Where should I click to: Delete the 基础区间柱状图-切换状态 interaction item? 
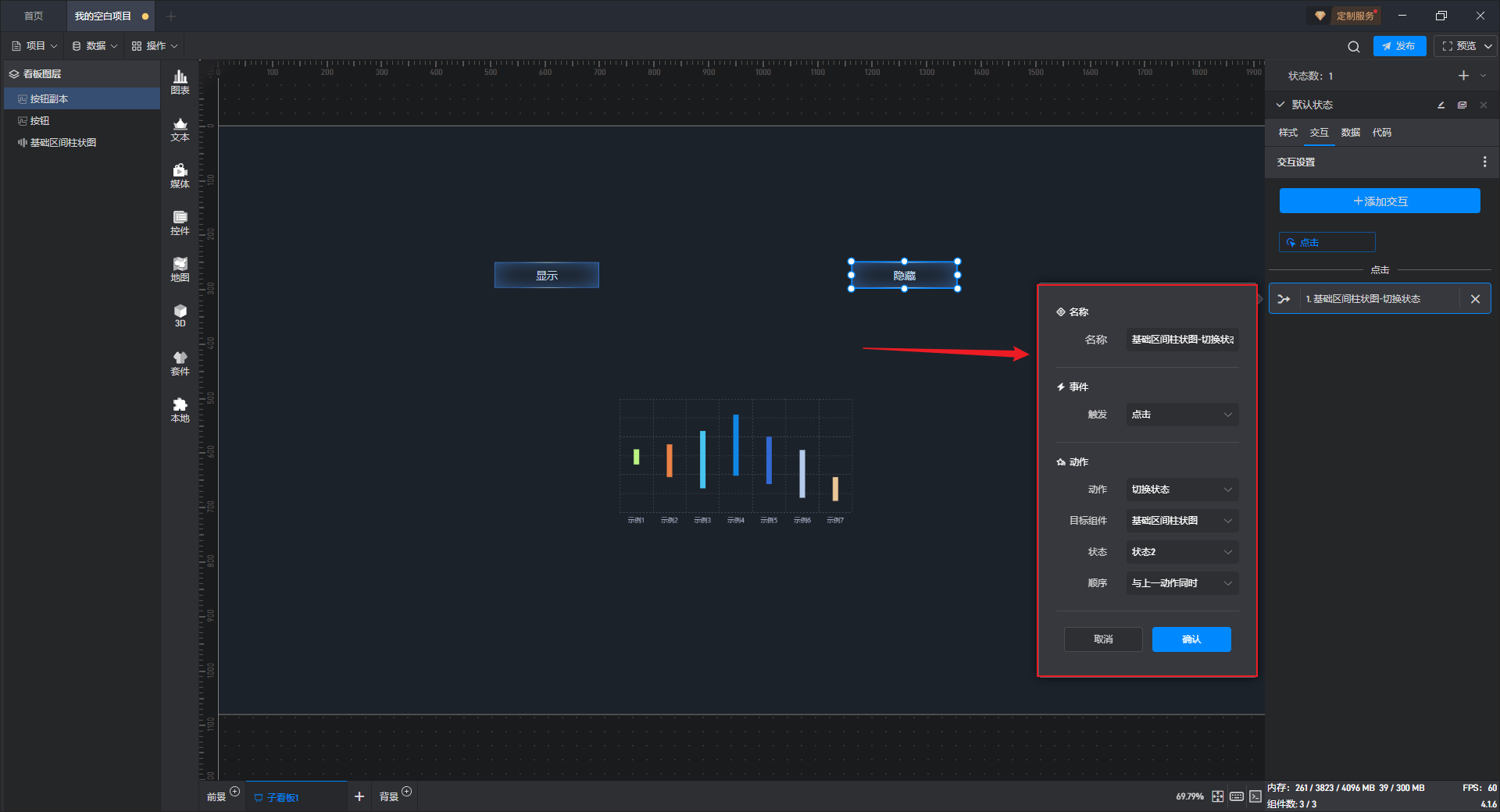point(1475,299)
